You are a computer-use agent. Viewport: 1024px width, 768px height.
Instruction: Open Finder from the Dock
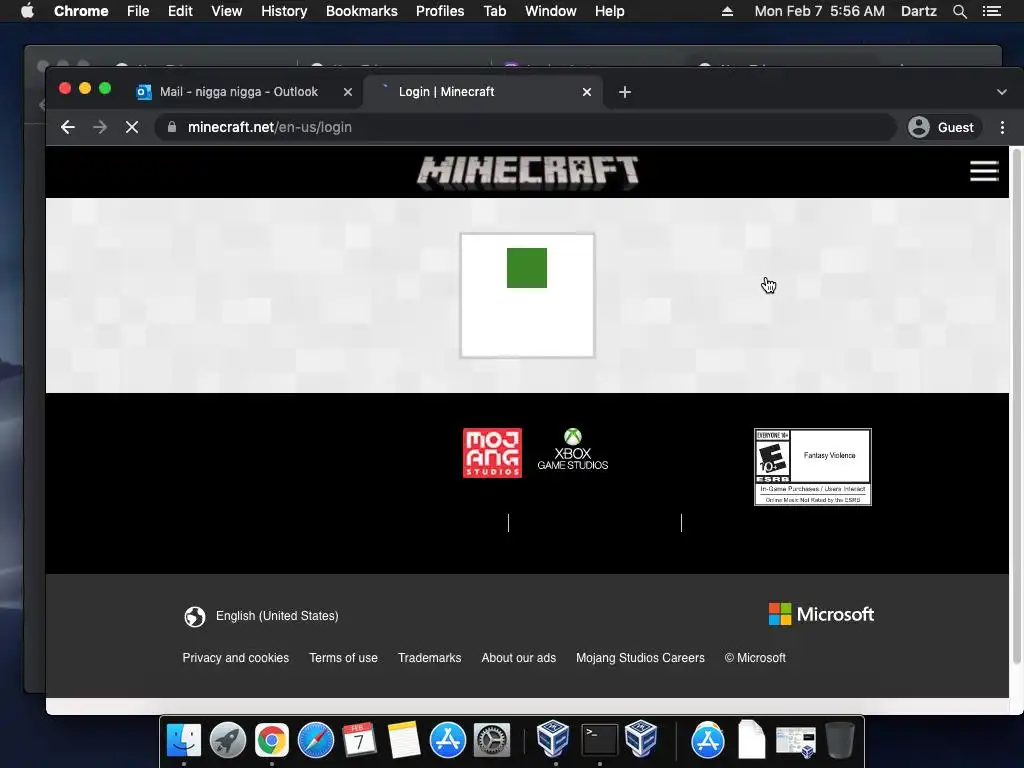184,740
